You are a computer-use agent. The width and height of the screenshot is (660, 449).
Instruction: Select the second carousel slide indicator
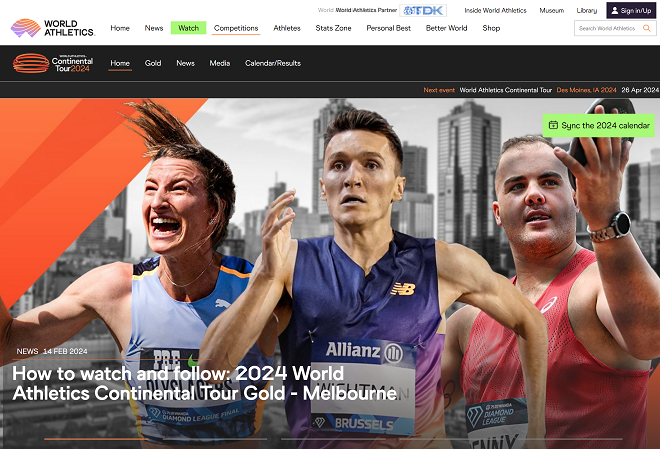click(x=215, y=439)
